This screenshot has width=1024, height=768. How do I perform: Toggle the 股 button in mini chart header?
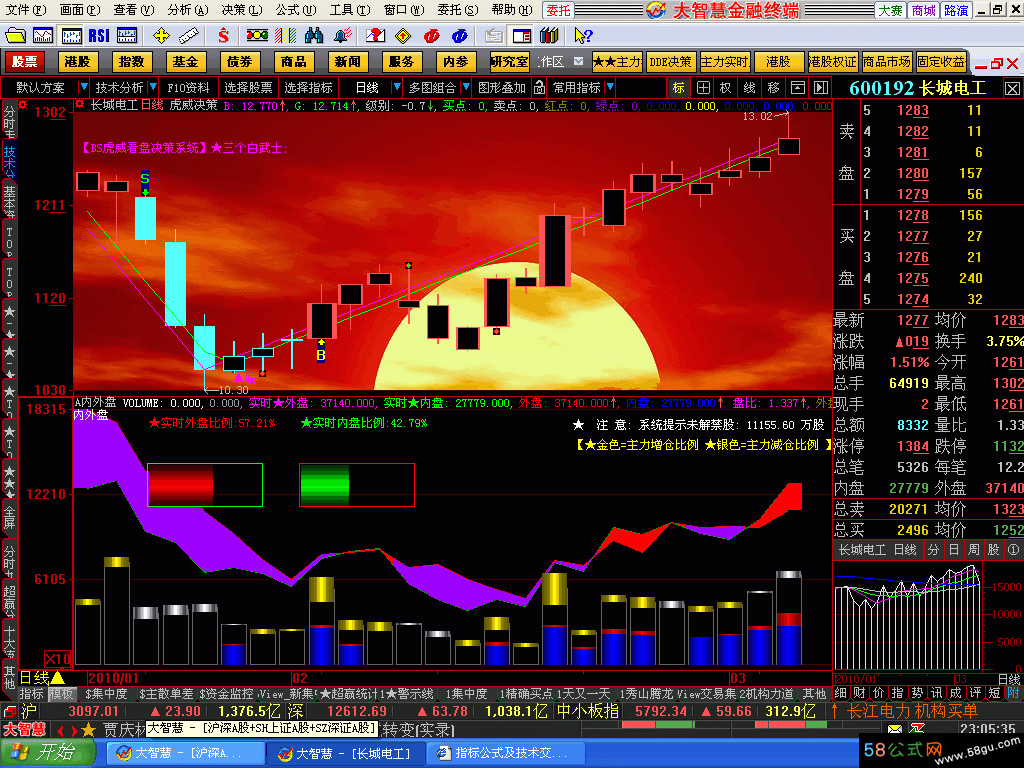coord(993,550)
